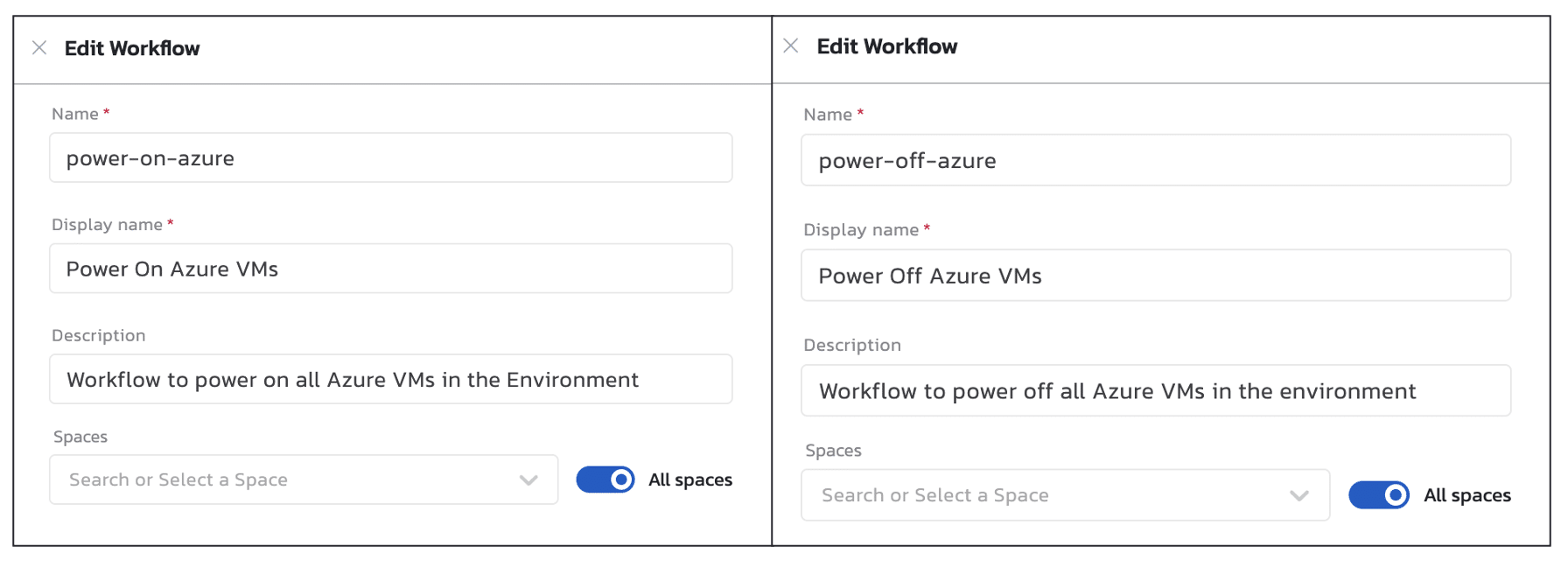
Task: Click All spaces label in power-on-azure panel
Action: 690,479
